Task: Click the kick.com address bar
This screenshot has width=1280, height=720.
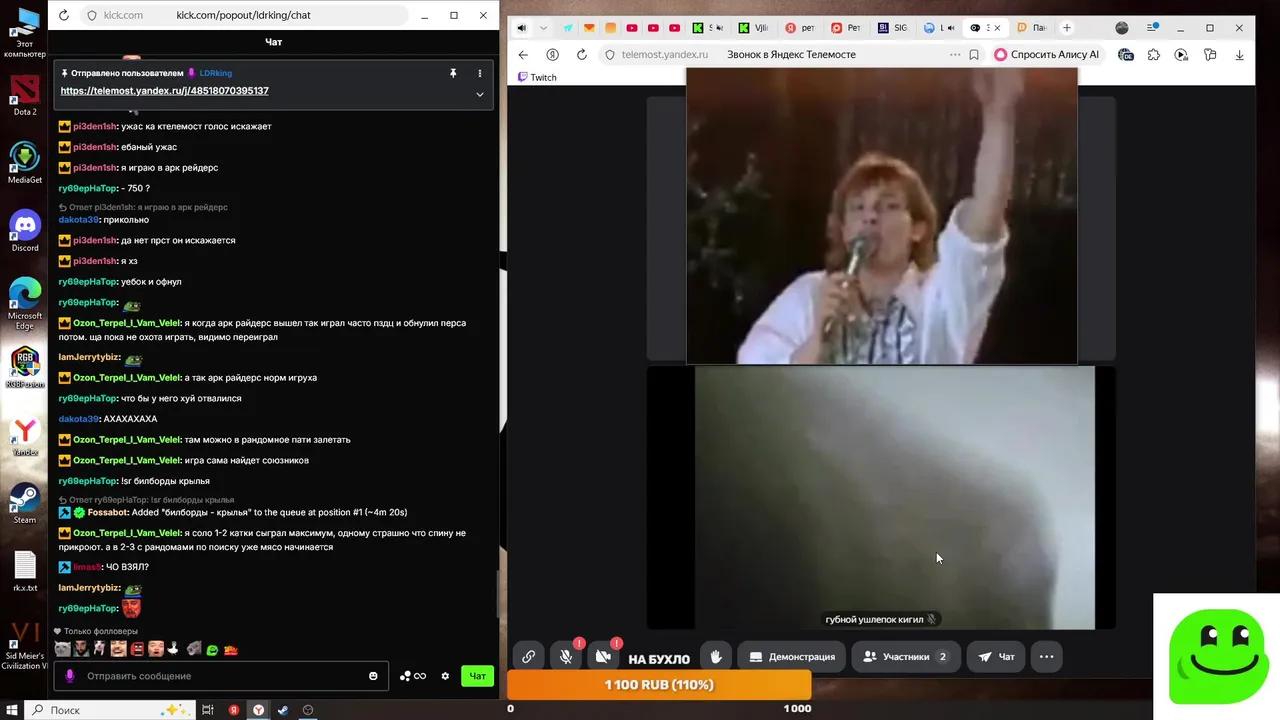Action: coord(244,15)
